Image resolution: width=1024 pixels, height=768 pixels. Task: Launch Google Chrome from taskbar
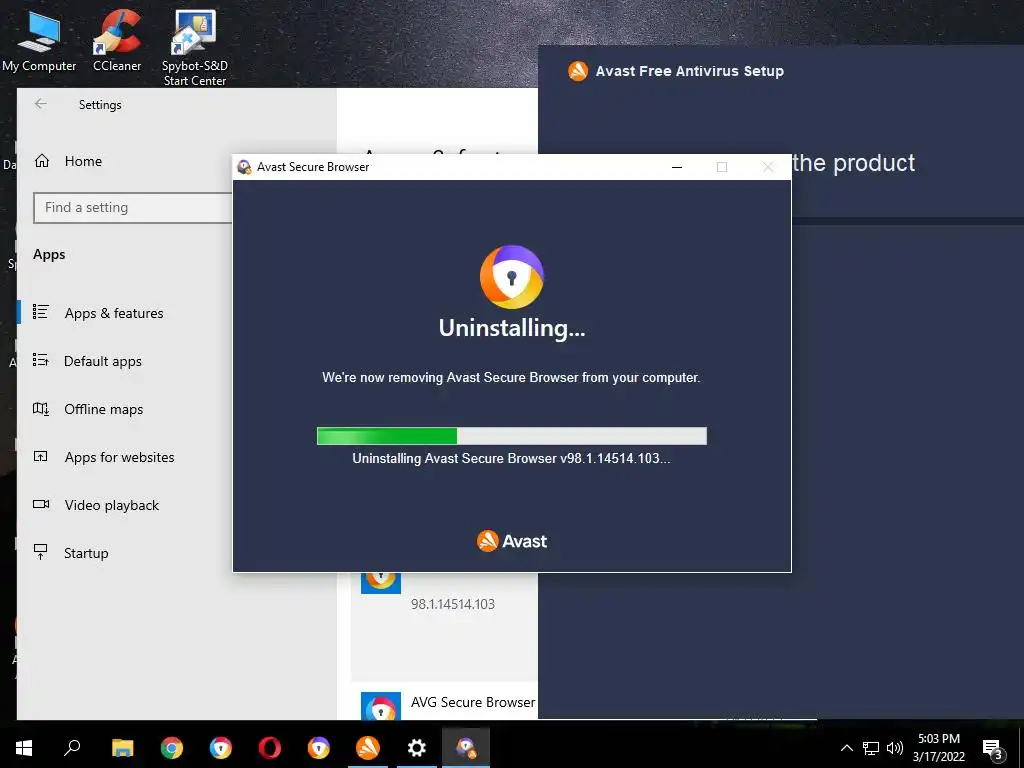(172, 748)
